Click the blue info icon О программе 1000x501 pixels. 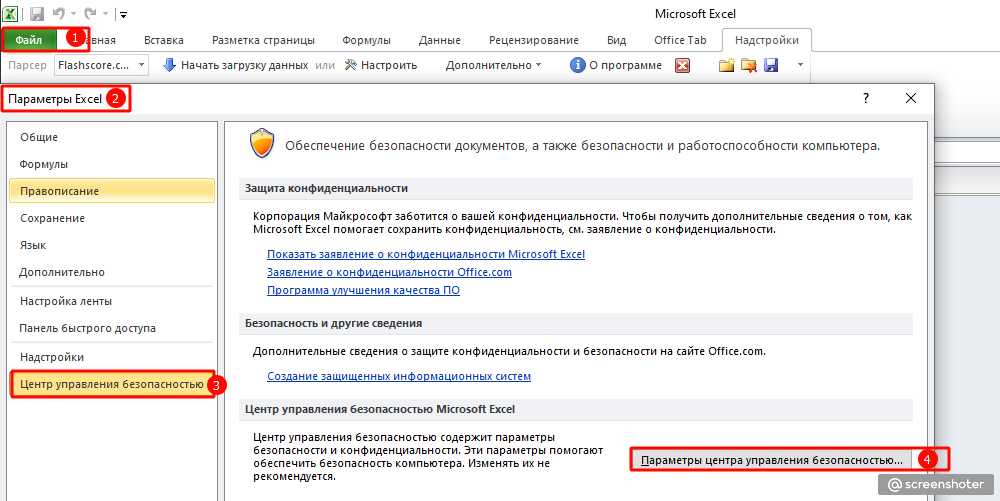(x=578, y=65)
